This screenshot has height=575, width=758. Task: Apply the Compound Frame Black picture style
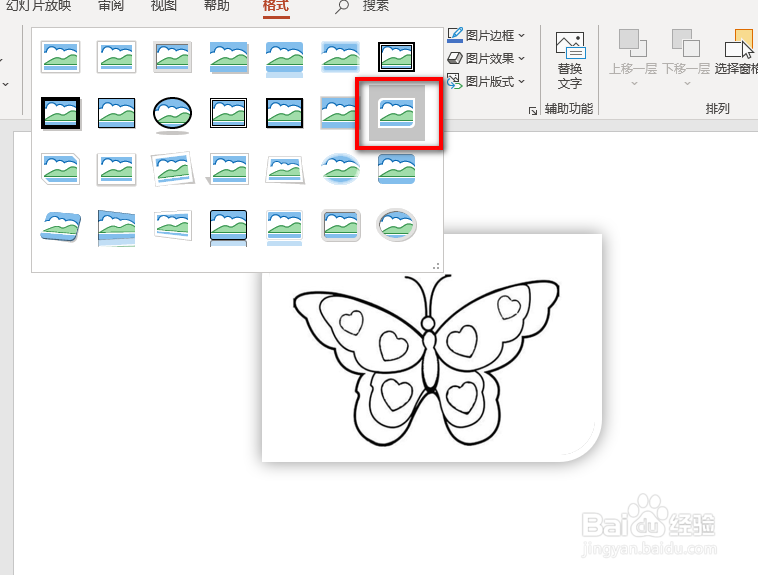click(229, 113)
